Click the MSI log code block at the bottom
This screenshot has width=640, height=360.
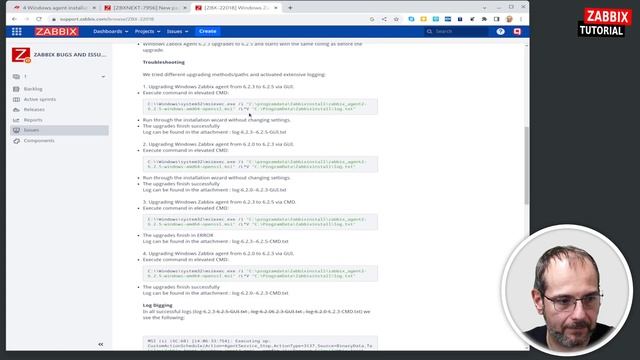260,343
